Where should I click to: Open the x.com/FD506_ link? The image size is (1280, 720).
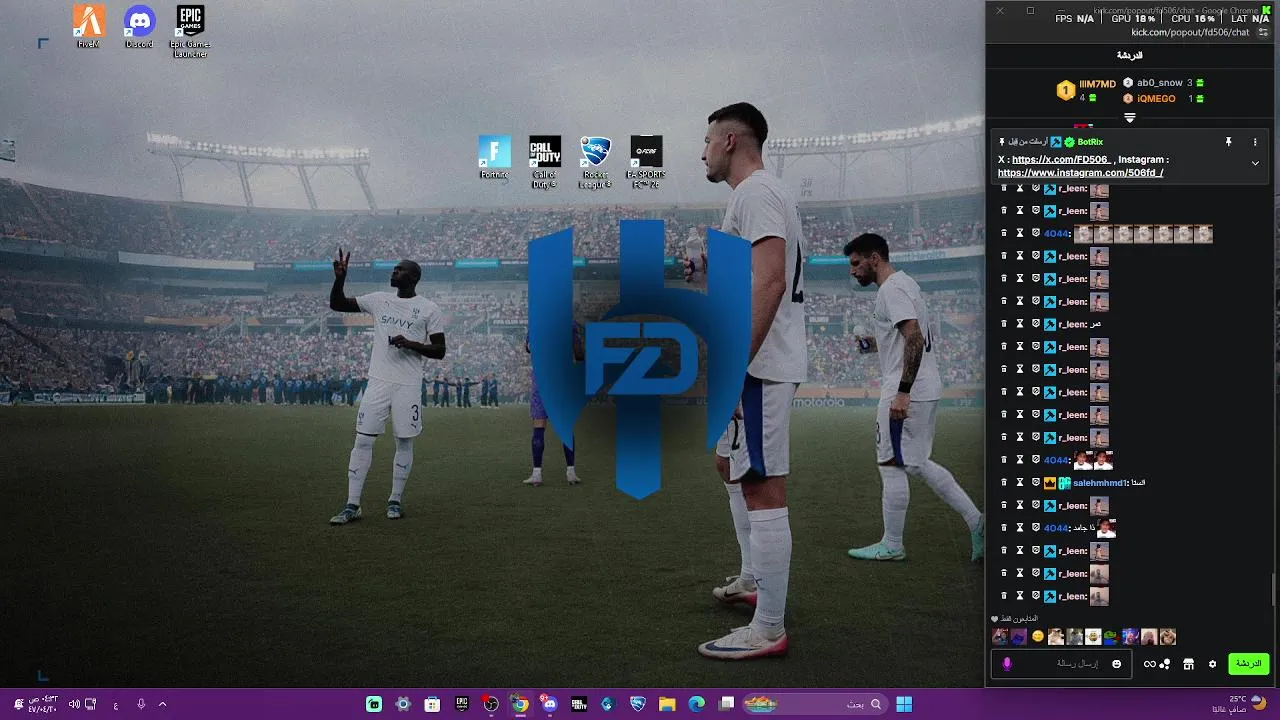(1060, 159)
